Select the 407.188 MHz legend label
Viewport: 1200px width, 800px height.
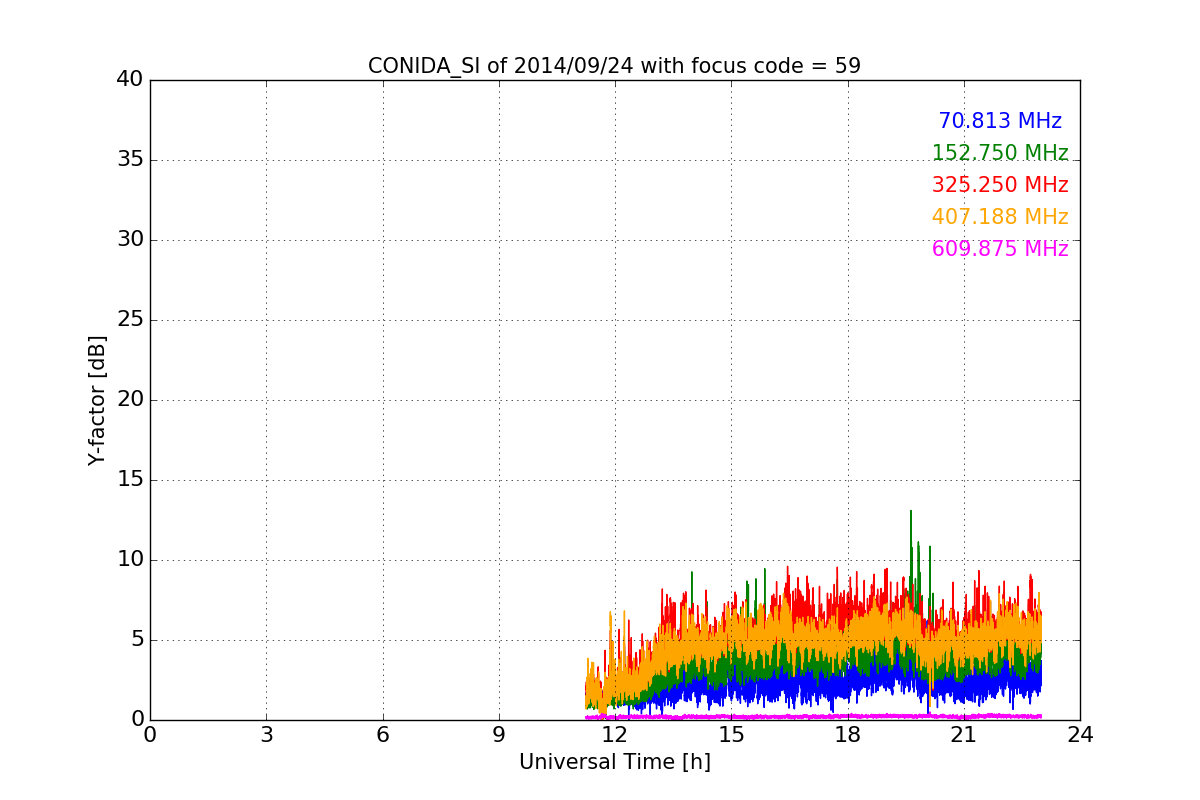click(x=1000, y=217)
